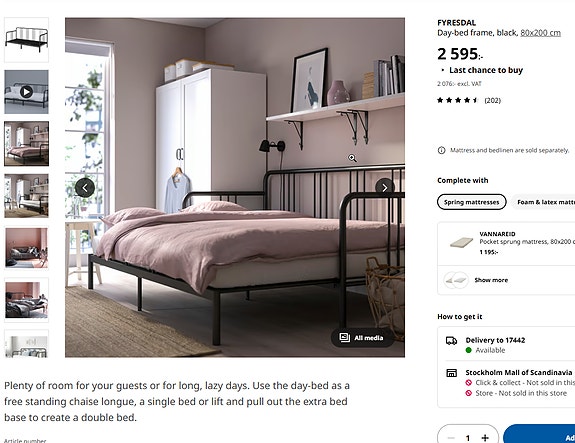Select the black bed frame thumbnail
The height and width of the screenshot is (443, 575).
(26, 40)
